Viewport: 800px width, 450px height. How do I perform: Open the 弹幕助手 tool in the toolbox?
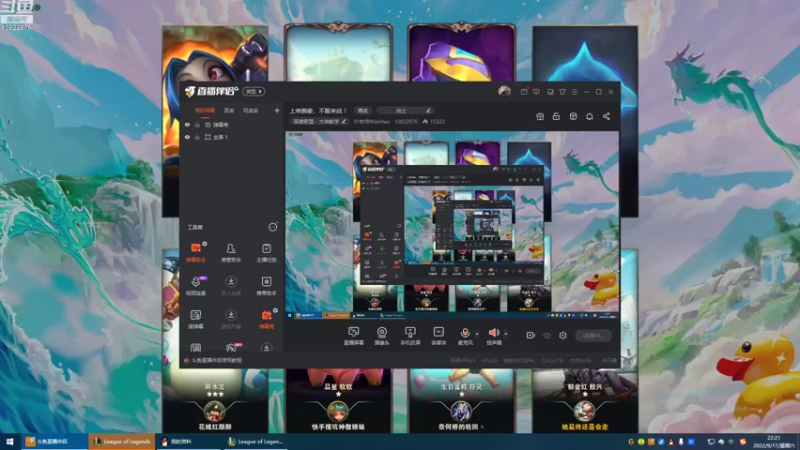pyautogui.click(x=195, y=253)
